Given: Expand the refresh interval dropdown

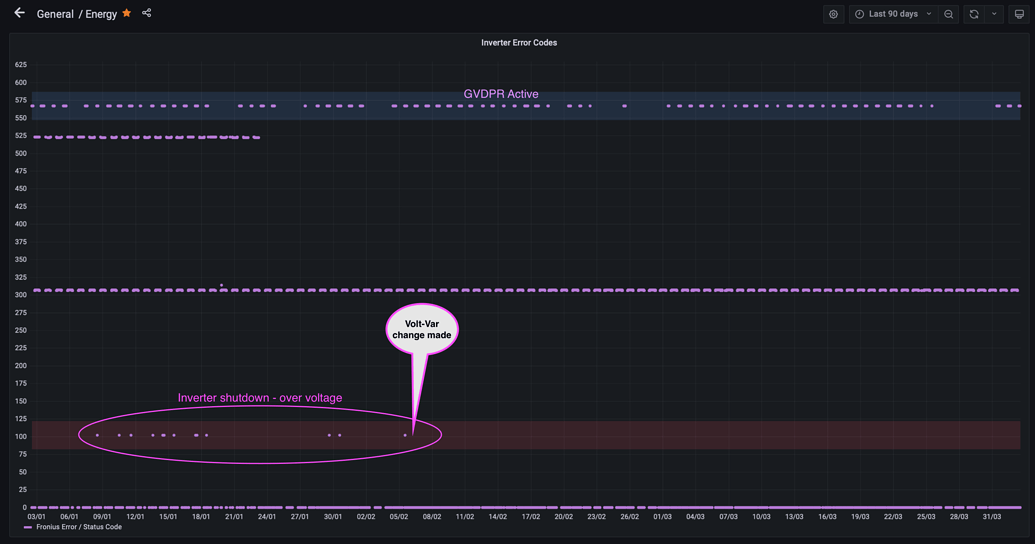Looking at the screenshot, I should 994,14.
